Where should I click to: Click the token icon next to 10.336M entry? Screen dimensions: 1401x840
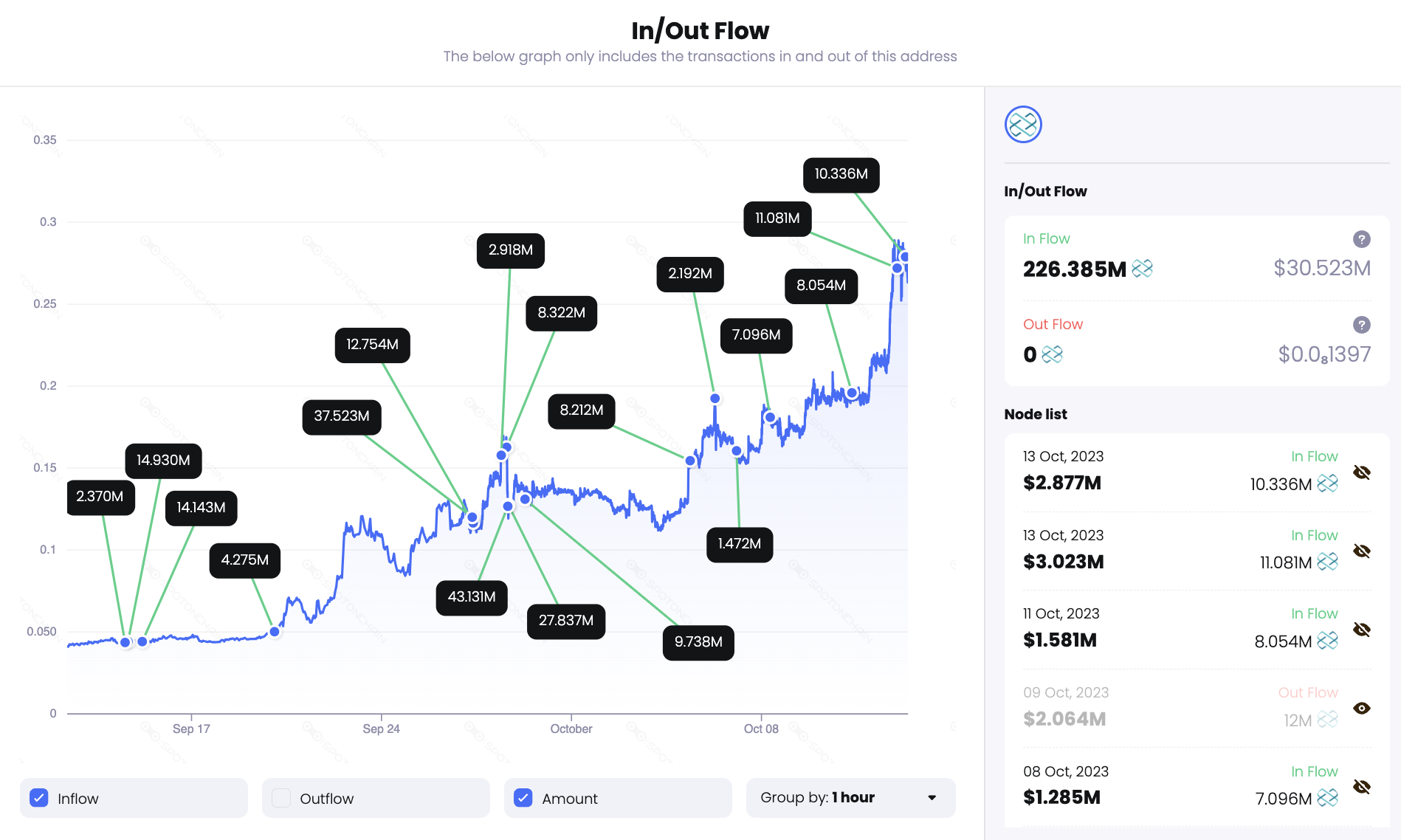(1329, 483)
